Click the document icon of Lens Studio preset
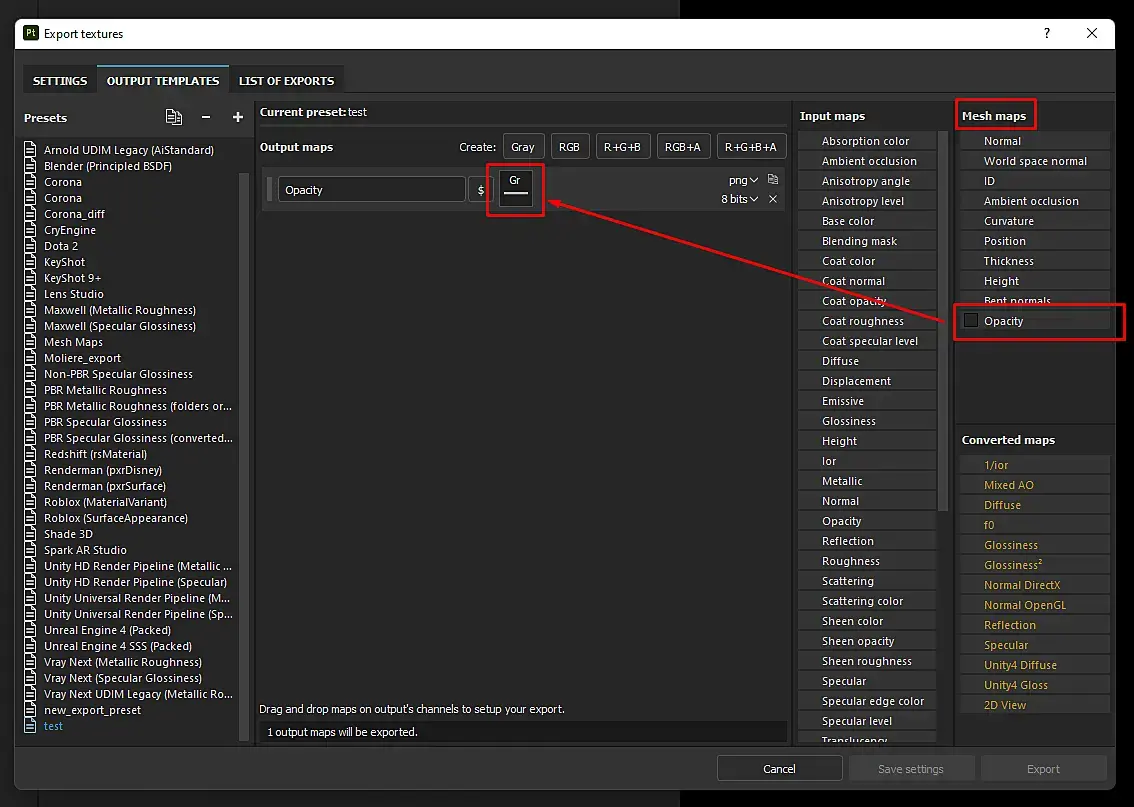The image size is (1134, 807). [30, 294]
